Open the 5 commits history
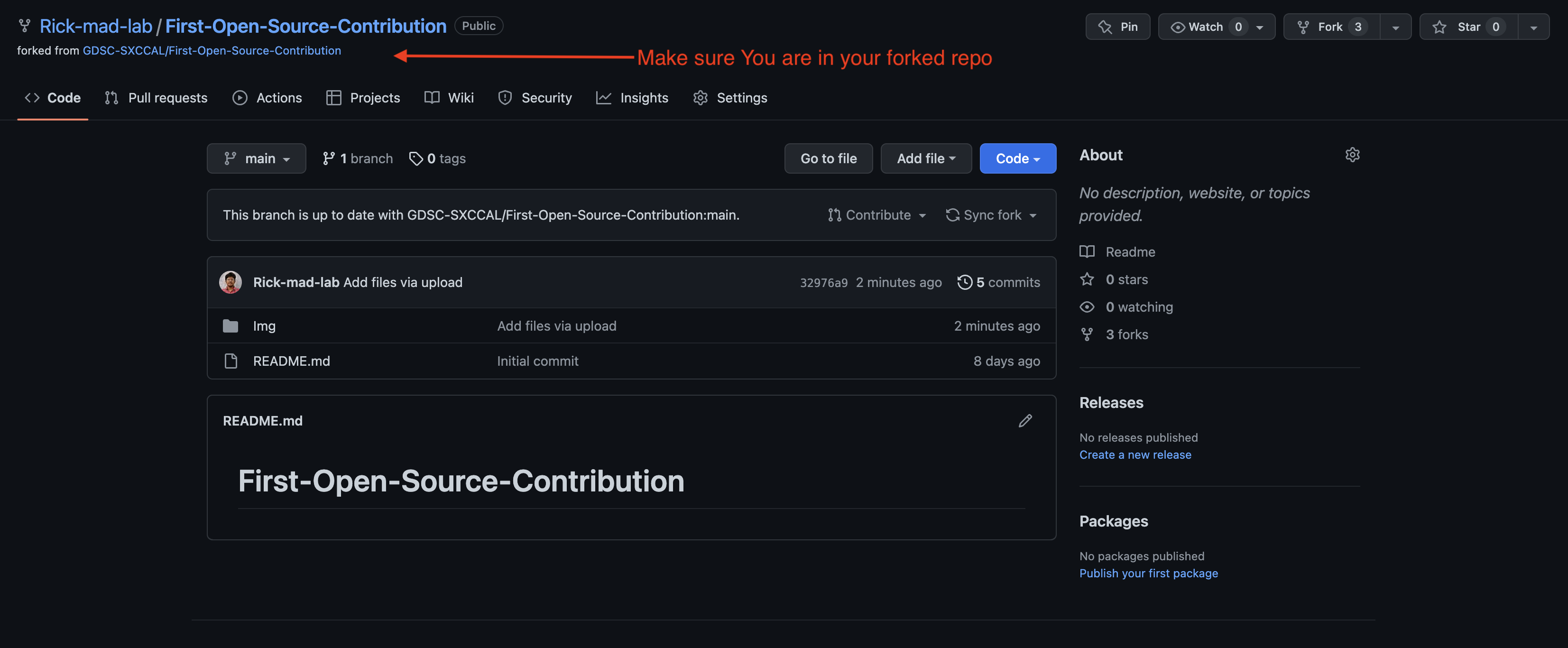The width and height of the screenshot is (1568, 648). pyautogui.click(x=998, y=282)
